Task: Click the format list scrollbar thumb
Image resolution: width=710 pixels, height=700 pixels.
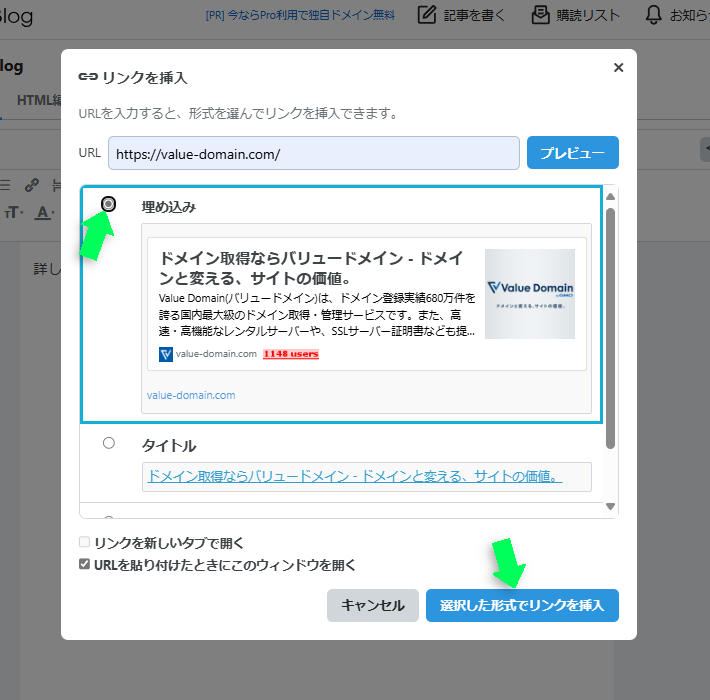Action: pos(610,328)
